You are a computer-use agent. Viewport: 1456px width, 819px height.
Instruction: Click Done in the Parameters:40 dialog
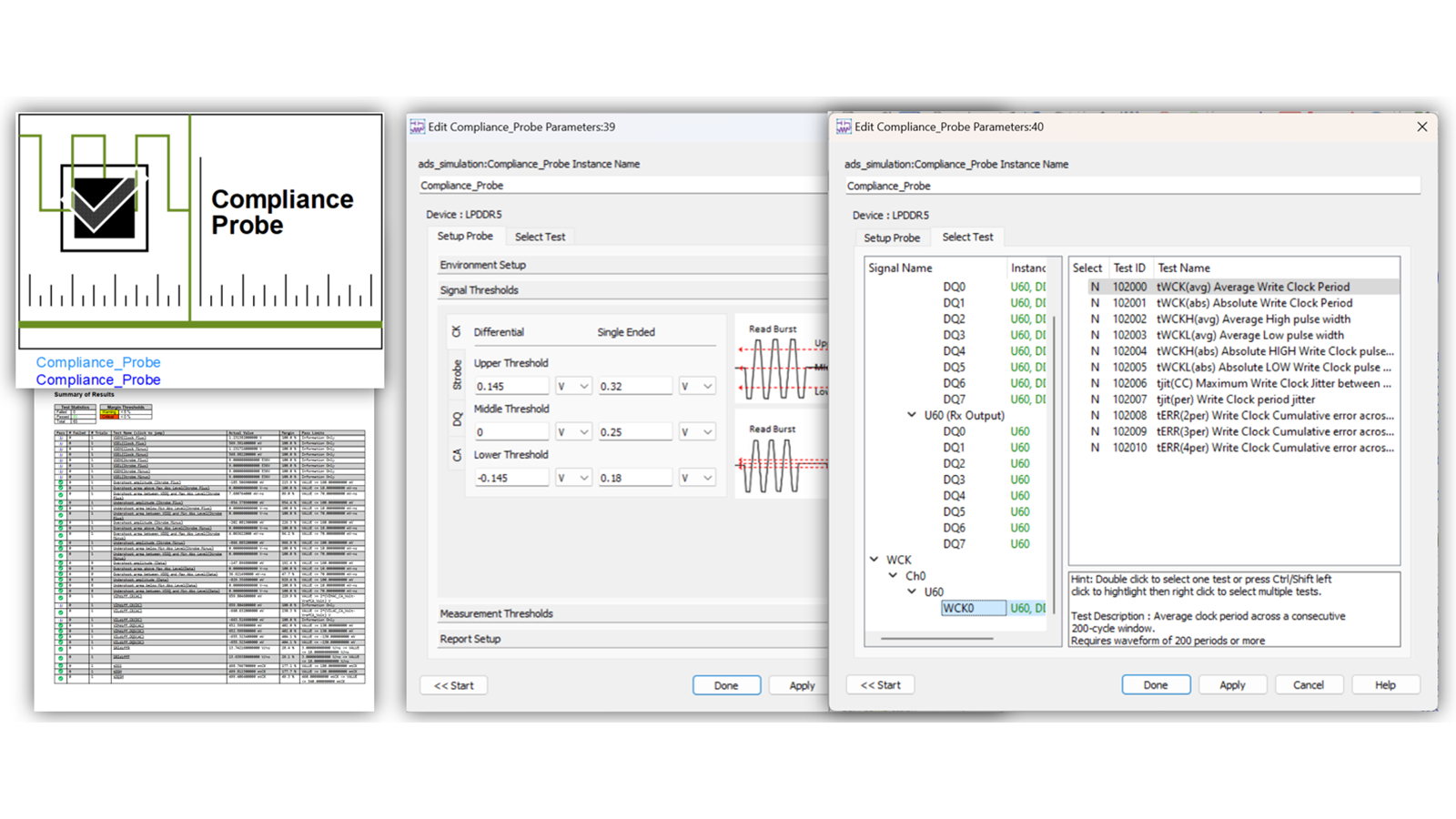pos(1156,684)
